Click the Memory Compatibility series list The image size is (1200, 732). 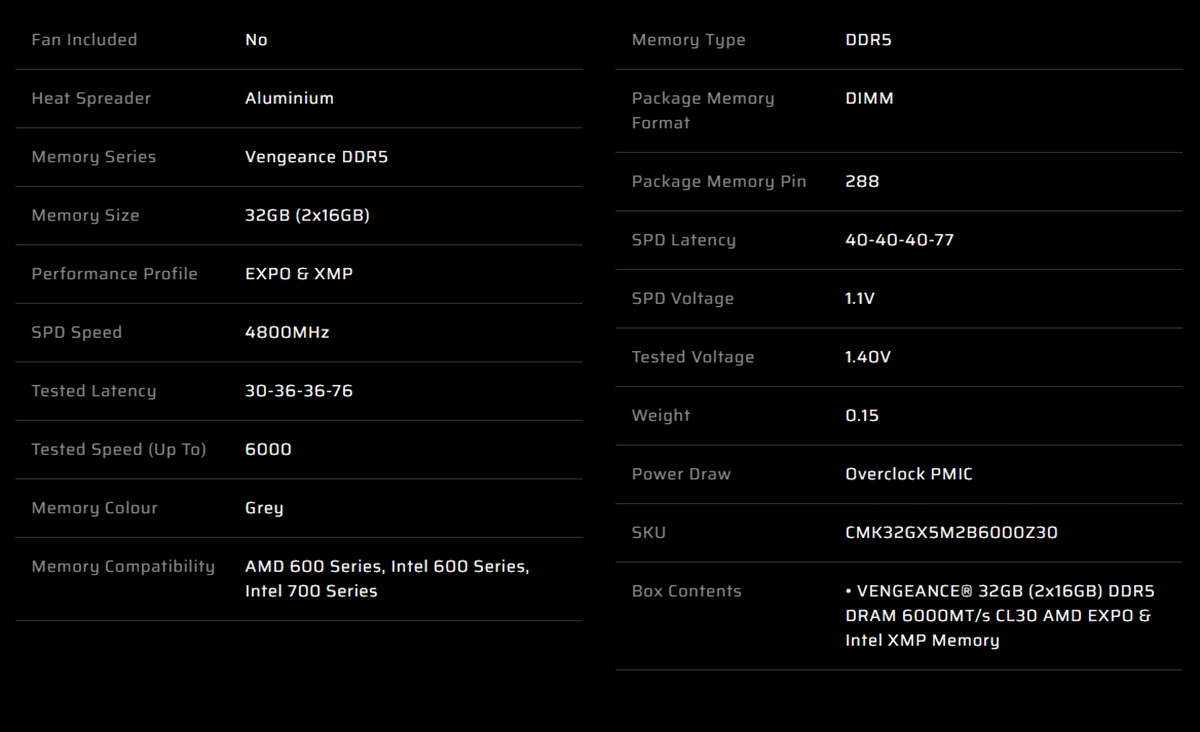pos(387,579)
